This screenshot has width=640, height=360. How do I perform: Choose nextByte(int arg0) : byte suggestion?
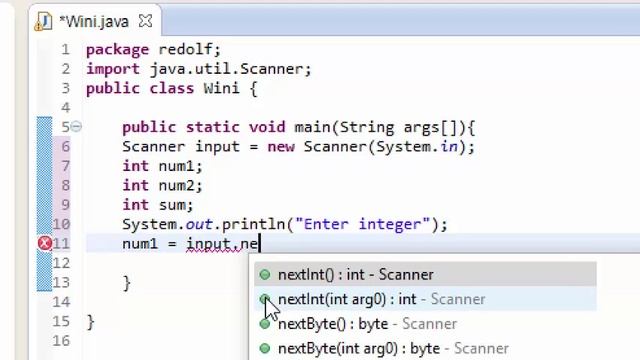[425, 349]
